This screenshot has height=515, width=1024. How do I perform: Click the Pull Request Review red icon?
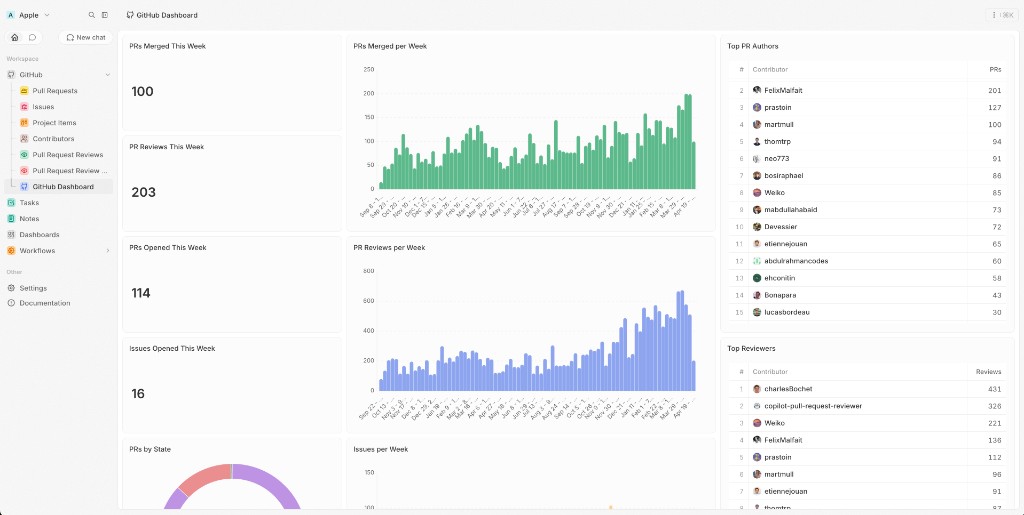coord(24,171)
